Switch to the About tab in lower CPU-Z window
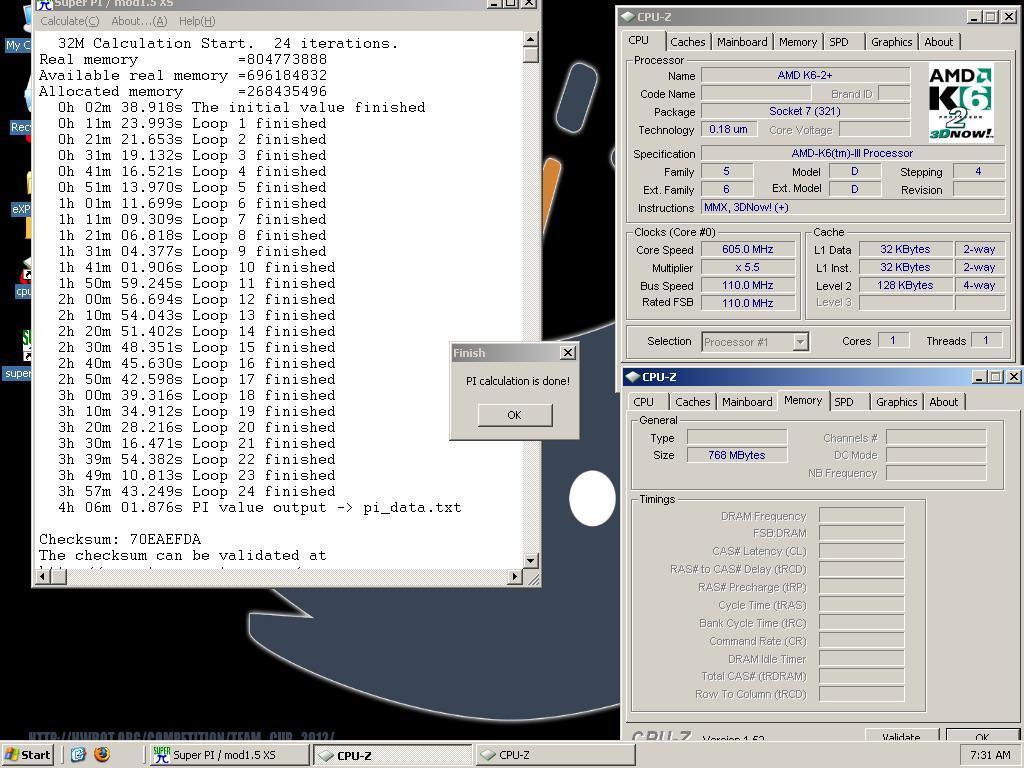 pos(944,402)
